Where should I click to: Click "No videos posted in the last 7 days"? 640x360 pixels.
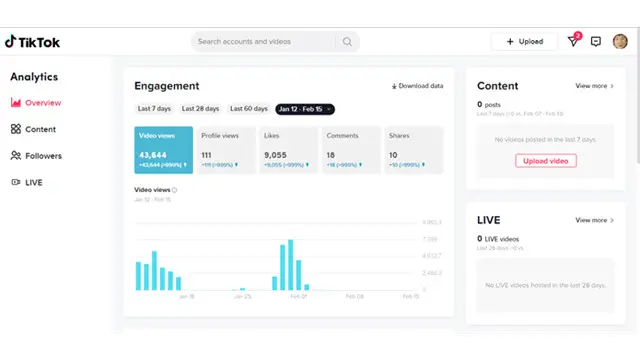click(545, 140)
